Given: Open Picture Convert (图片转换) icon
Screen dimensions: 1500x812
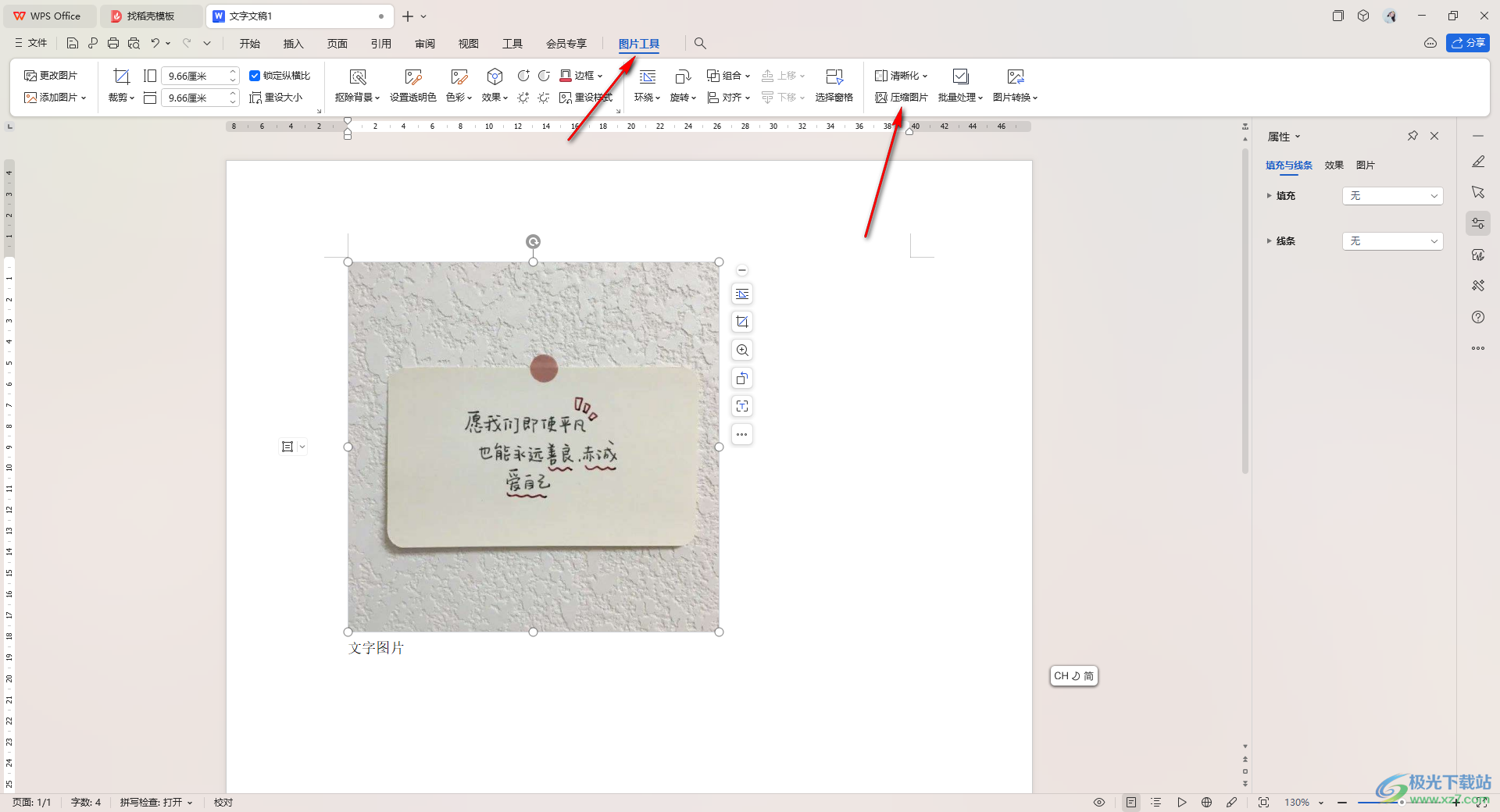Looking at the screenshot, I should pyautogui.click(x=1015, y=77).
